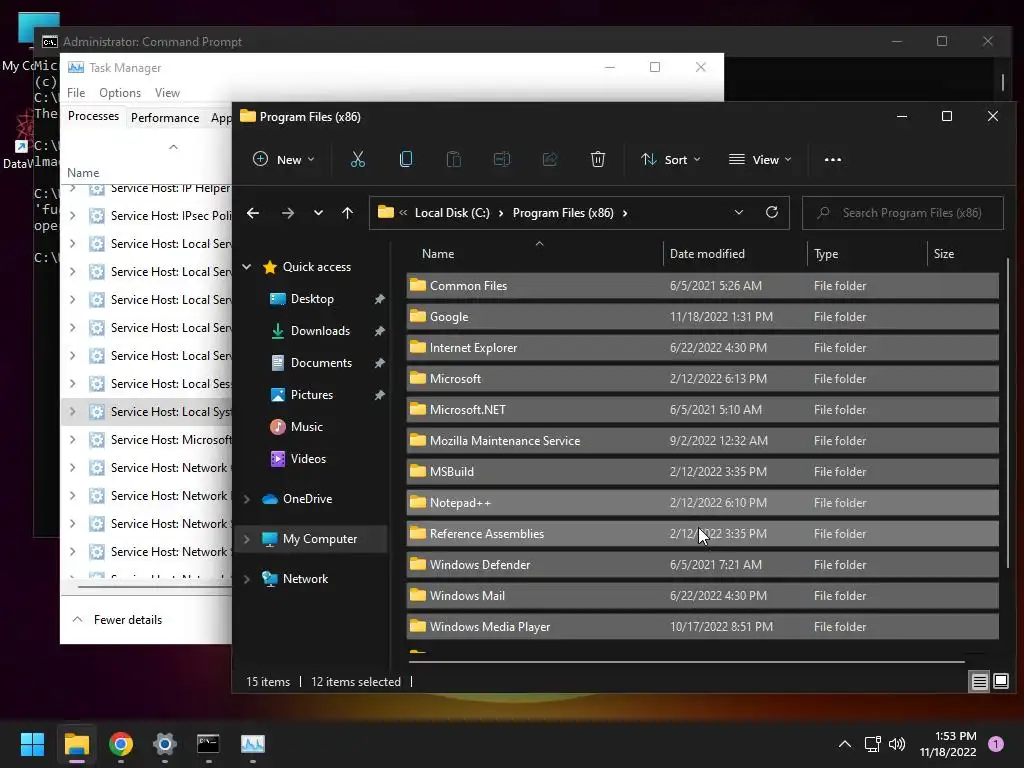Open the View dropdown menu
This screenshot has height=768, width=1024.
(x=760, y=159)
